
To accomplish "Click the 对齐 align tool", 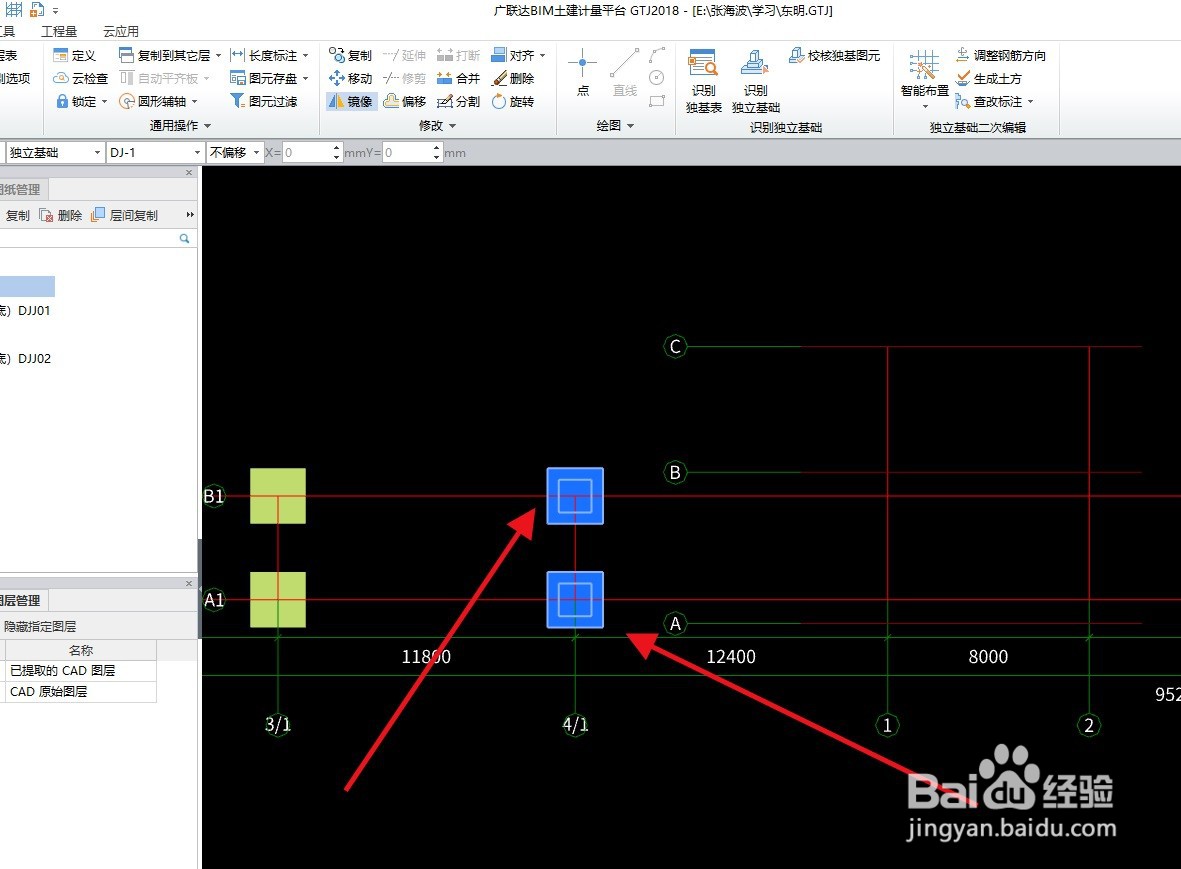I will click(513, 56).
